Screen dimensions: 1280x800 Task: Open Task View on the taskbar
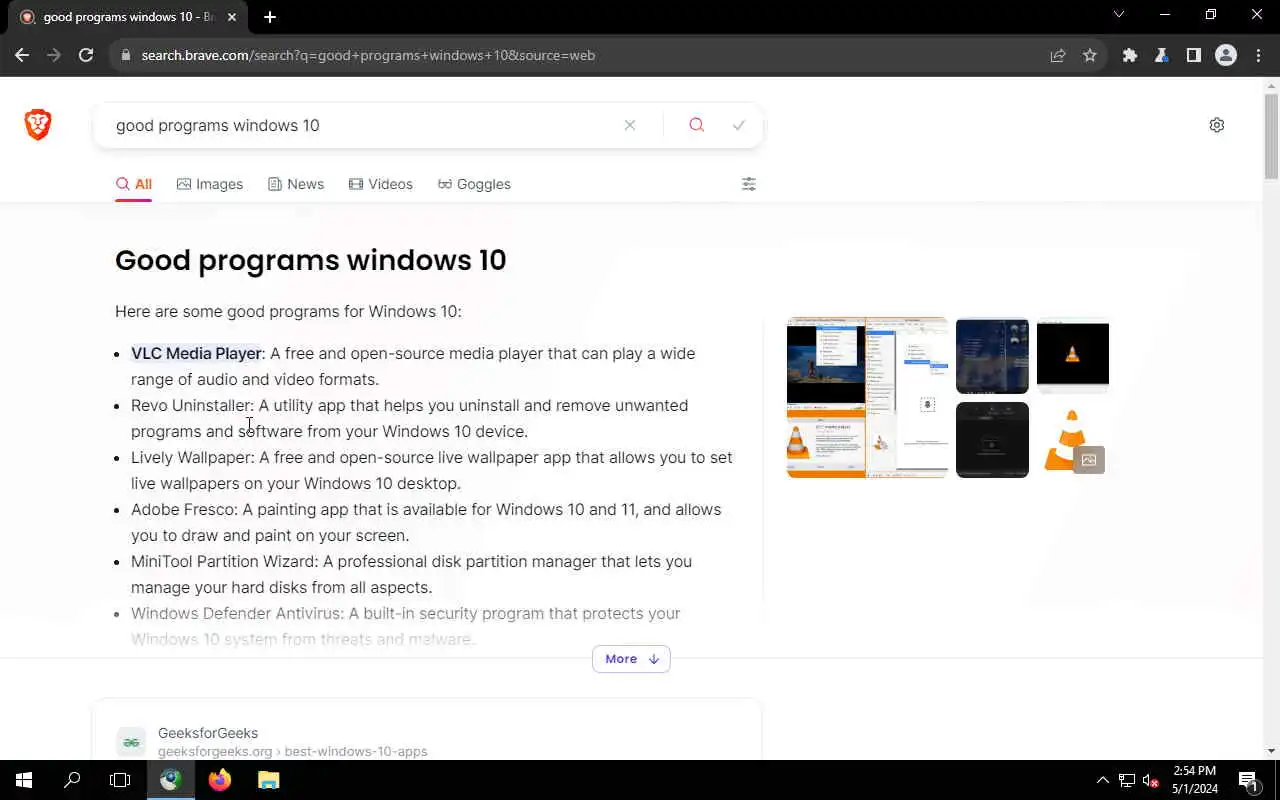tap(120, 780)
